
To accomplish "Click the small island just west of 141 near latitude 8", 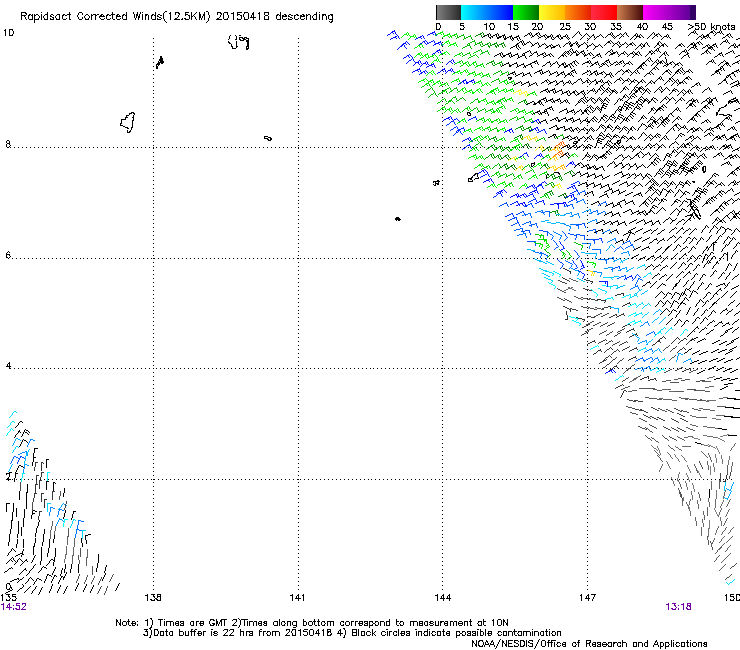I will [268, 138].
